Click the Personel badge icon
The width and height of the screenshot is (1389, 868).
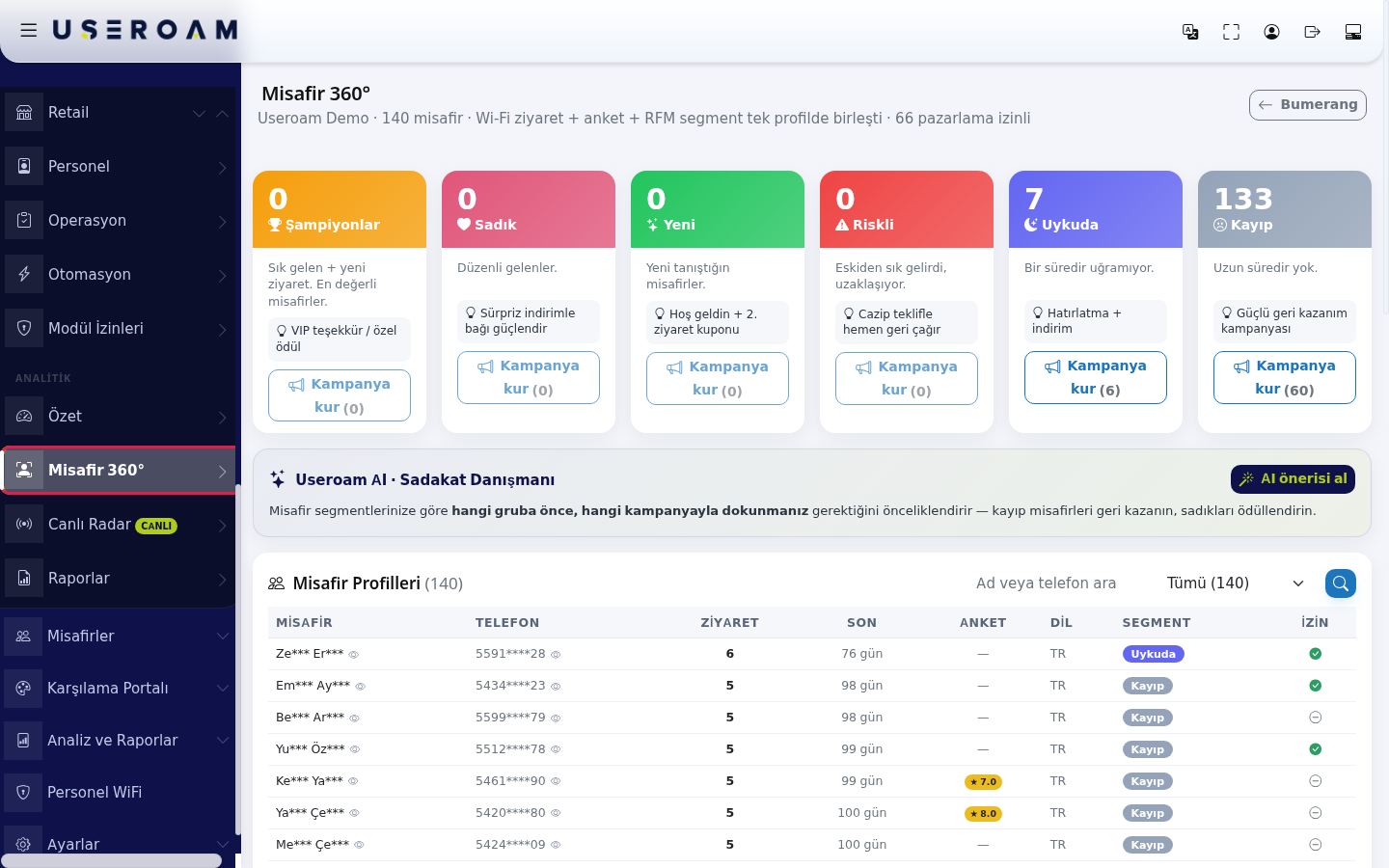24,166
